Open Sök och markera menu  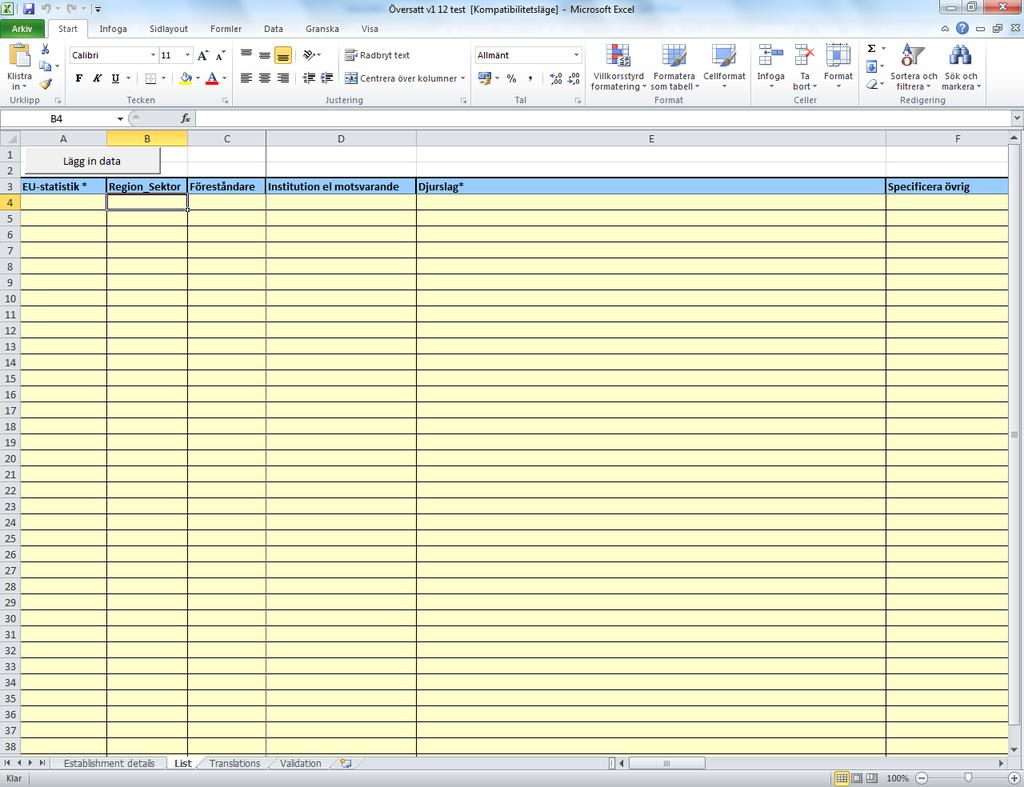tap(960, 67)
